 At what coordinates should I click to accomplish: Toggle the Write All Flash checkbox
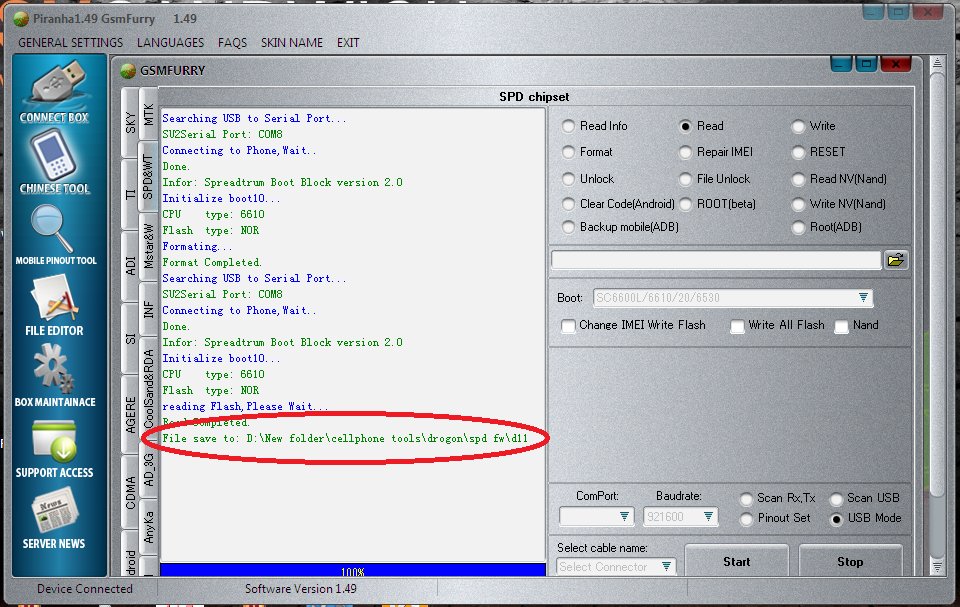(x=738, y=325)
